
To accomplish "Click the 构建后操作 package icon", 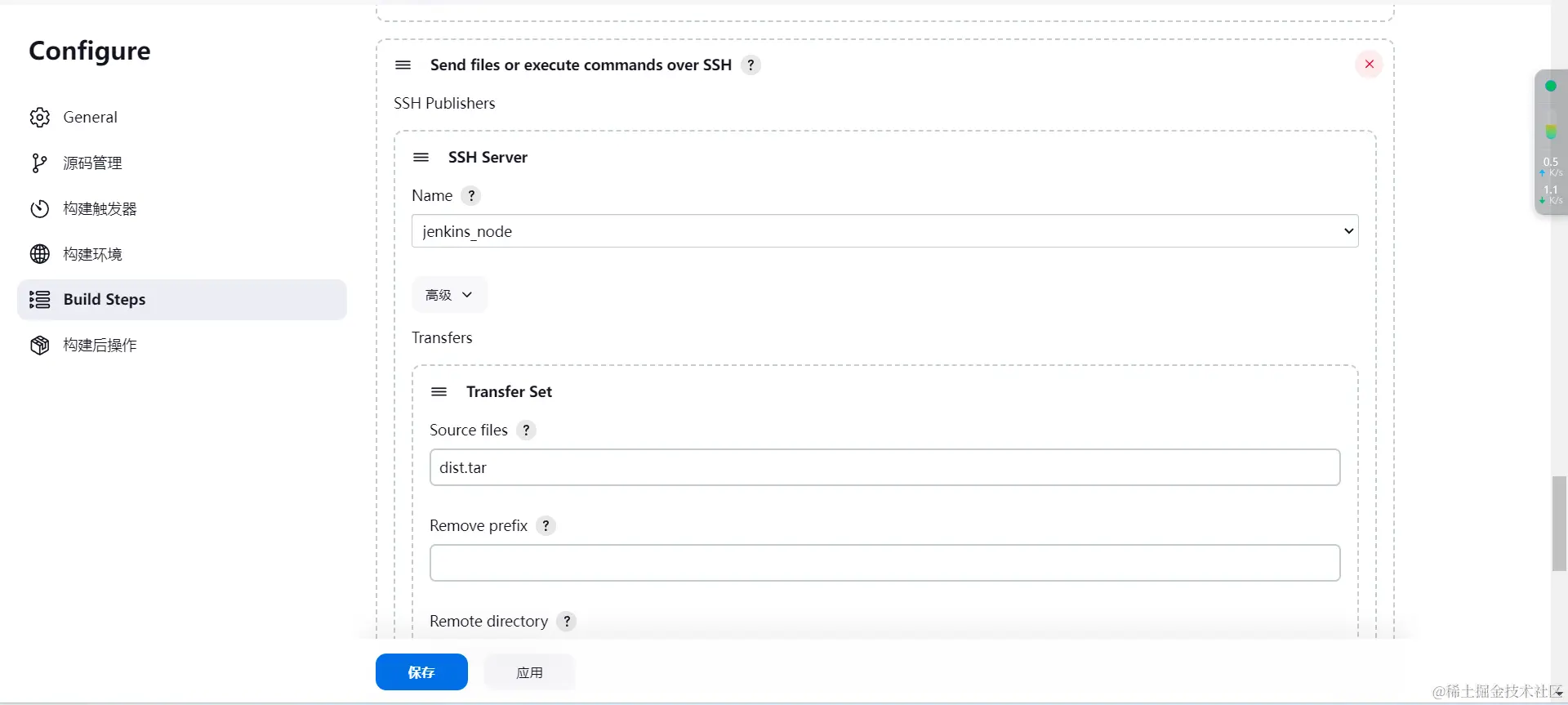I will (x=40, y=346).
